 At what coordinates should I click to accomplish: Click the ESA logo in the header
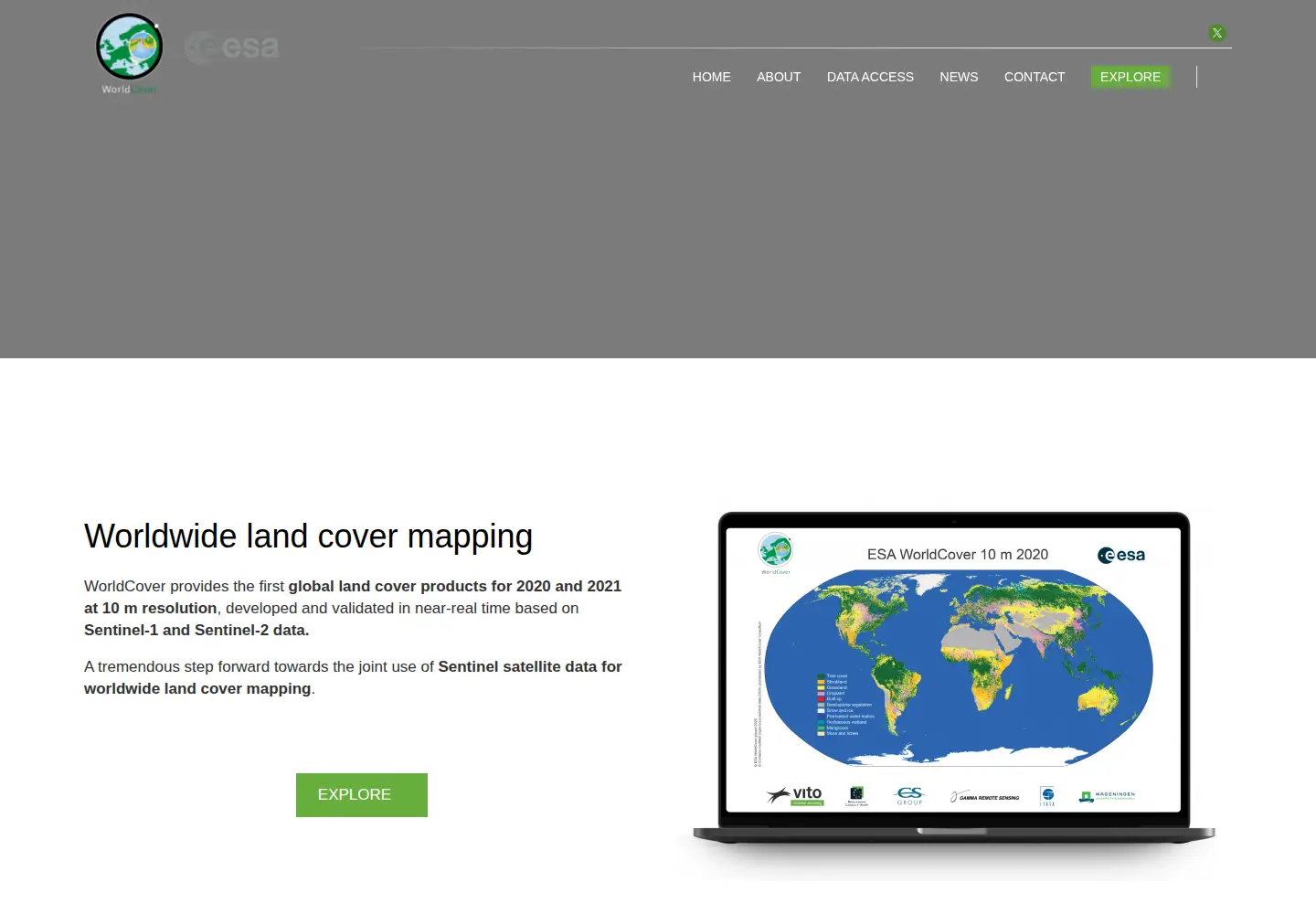pos(232,47)
